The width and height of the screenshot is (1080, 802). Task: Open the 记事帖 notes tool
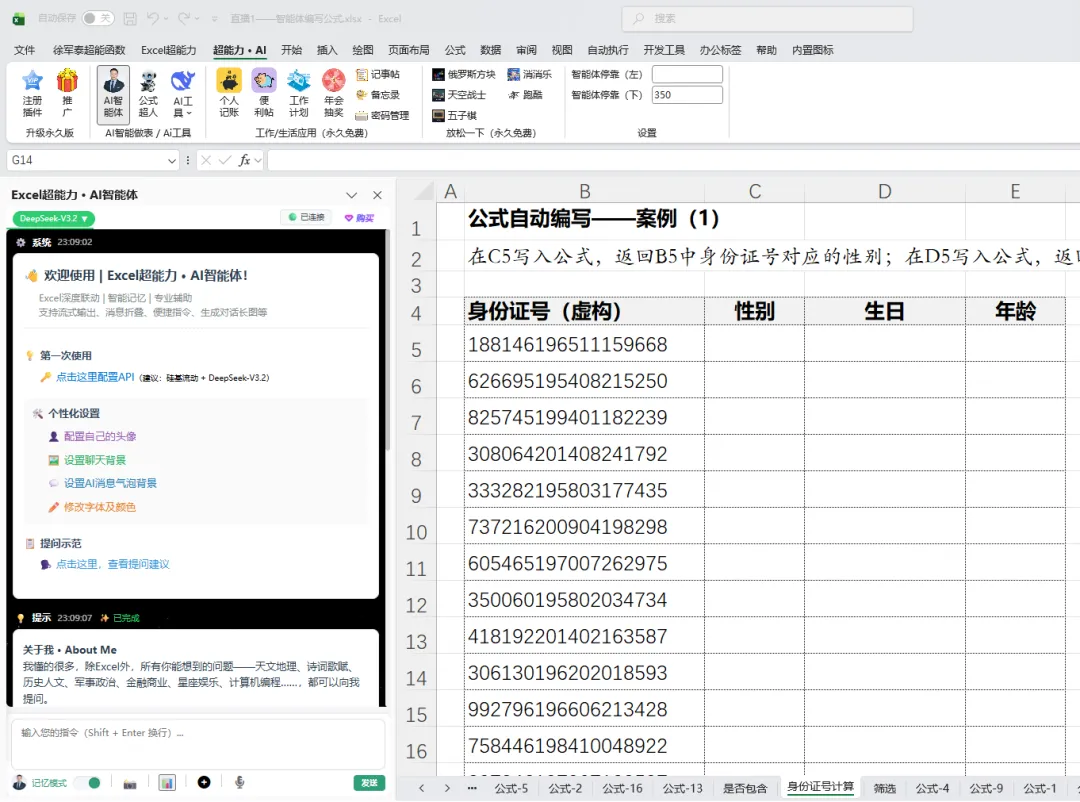377,74
